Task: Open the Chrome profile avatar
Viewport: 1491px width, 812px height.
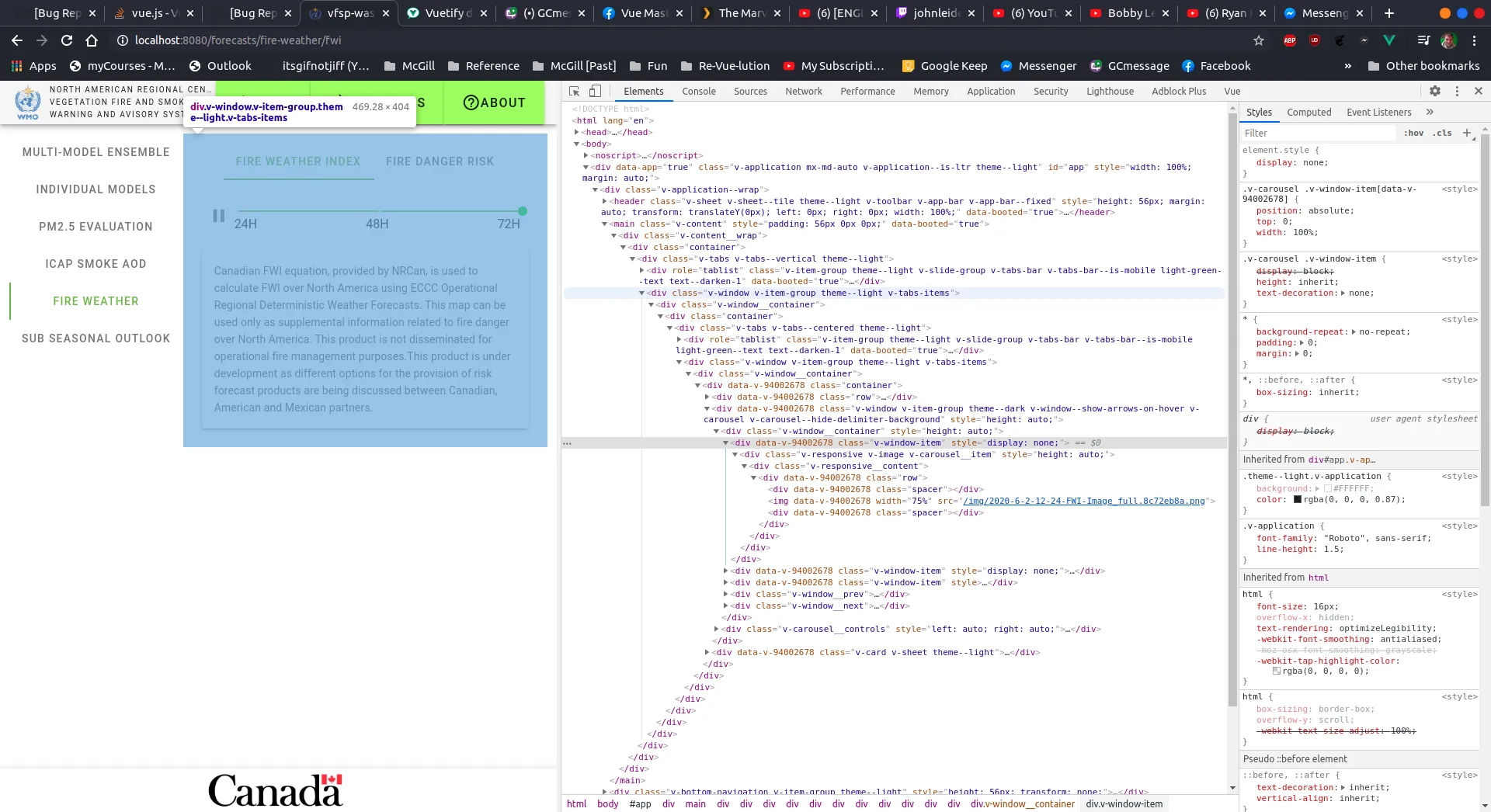Action: tap(1448, 40)
